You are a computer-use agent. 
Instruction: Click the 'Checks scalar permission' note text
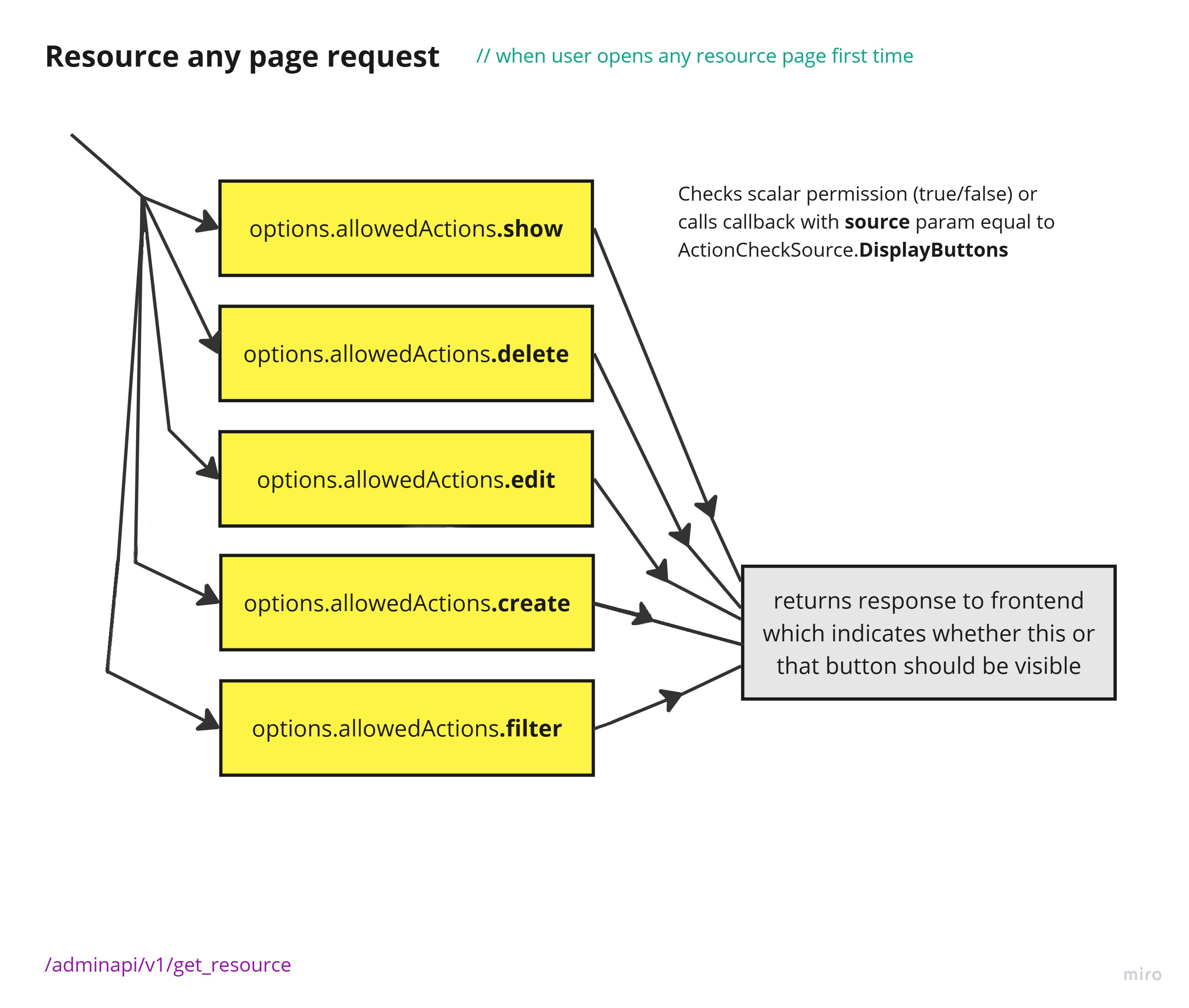coord(866,222)
